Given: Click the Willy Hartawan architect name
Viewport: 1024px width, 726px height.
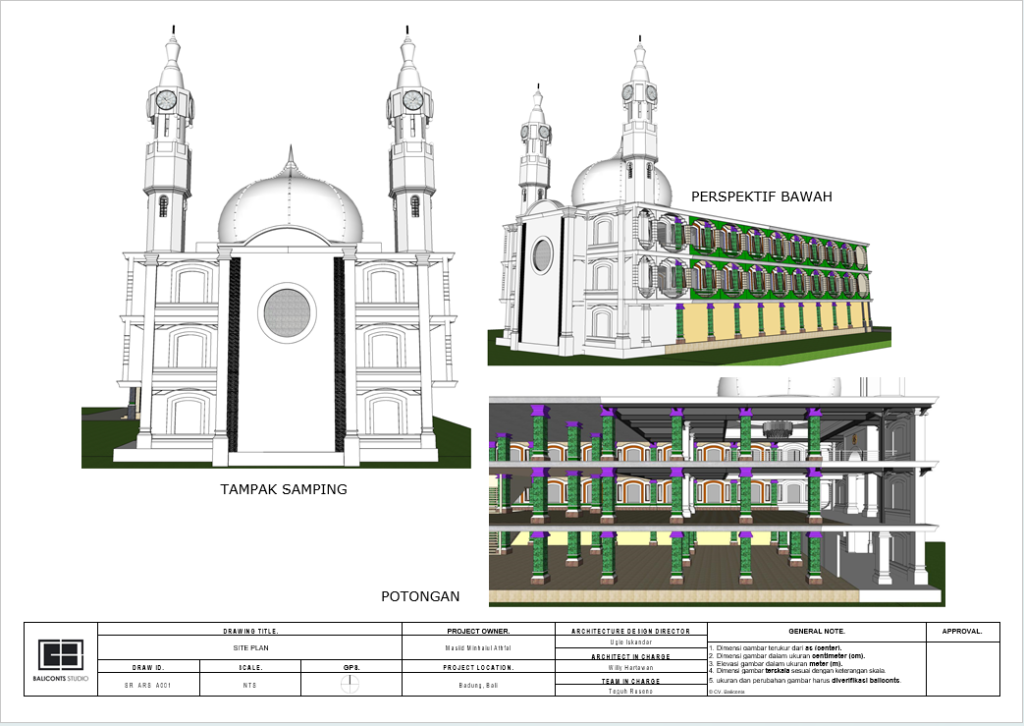Looking at the screenshot, I should coord(630,666).
